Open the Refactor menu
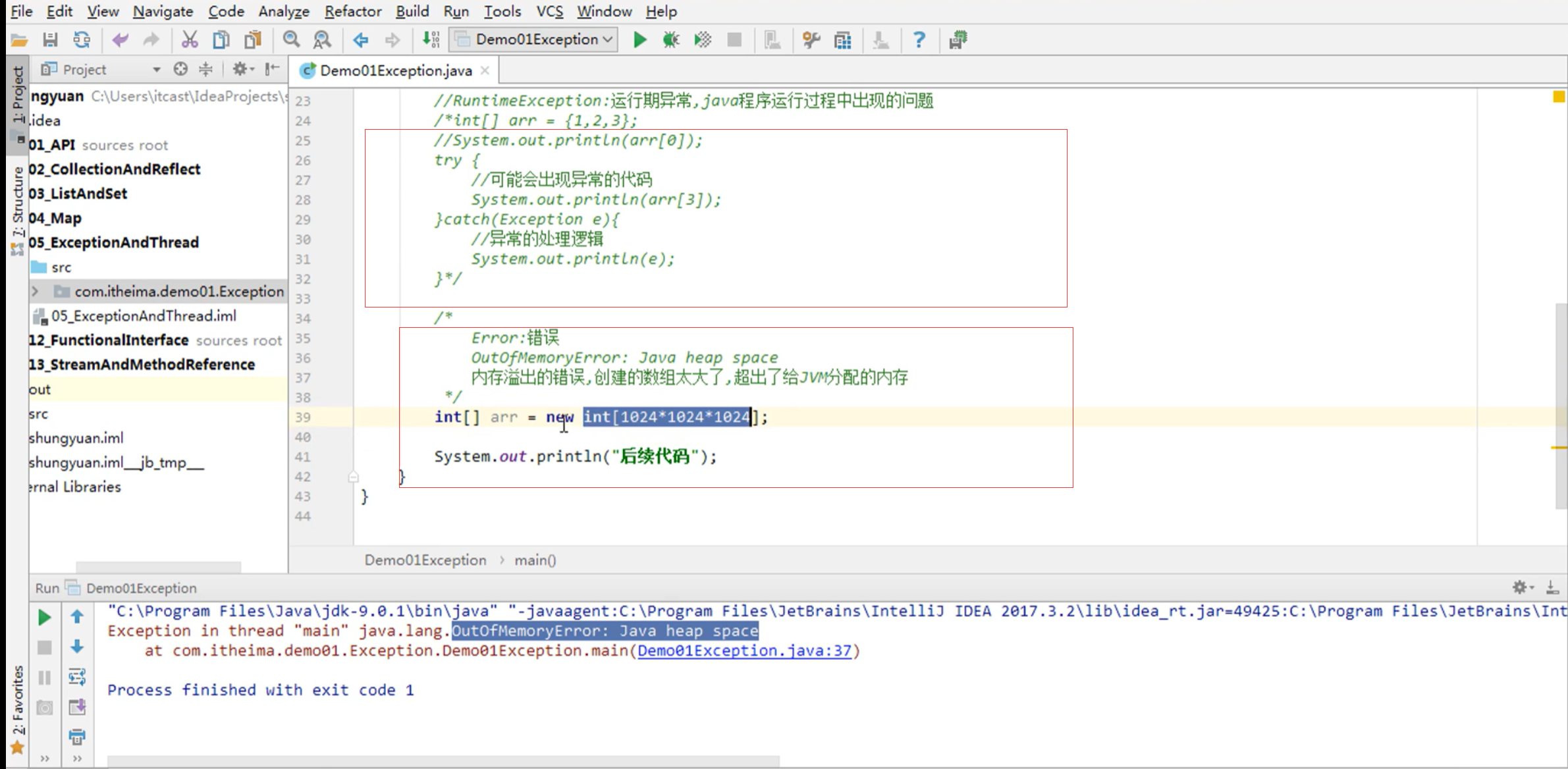 point(352,11)
